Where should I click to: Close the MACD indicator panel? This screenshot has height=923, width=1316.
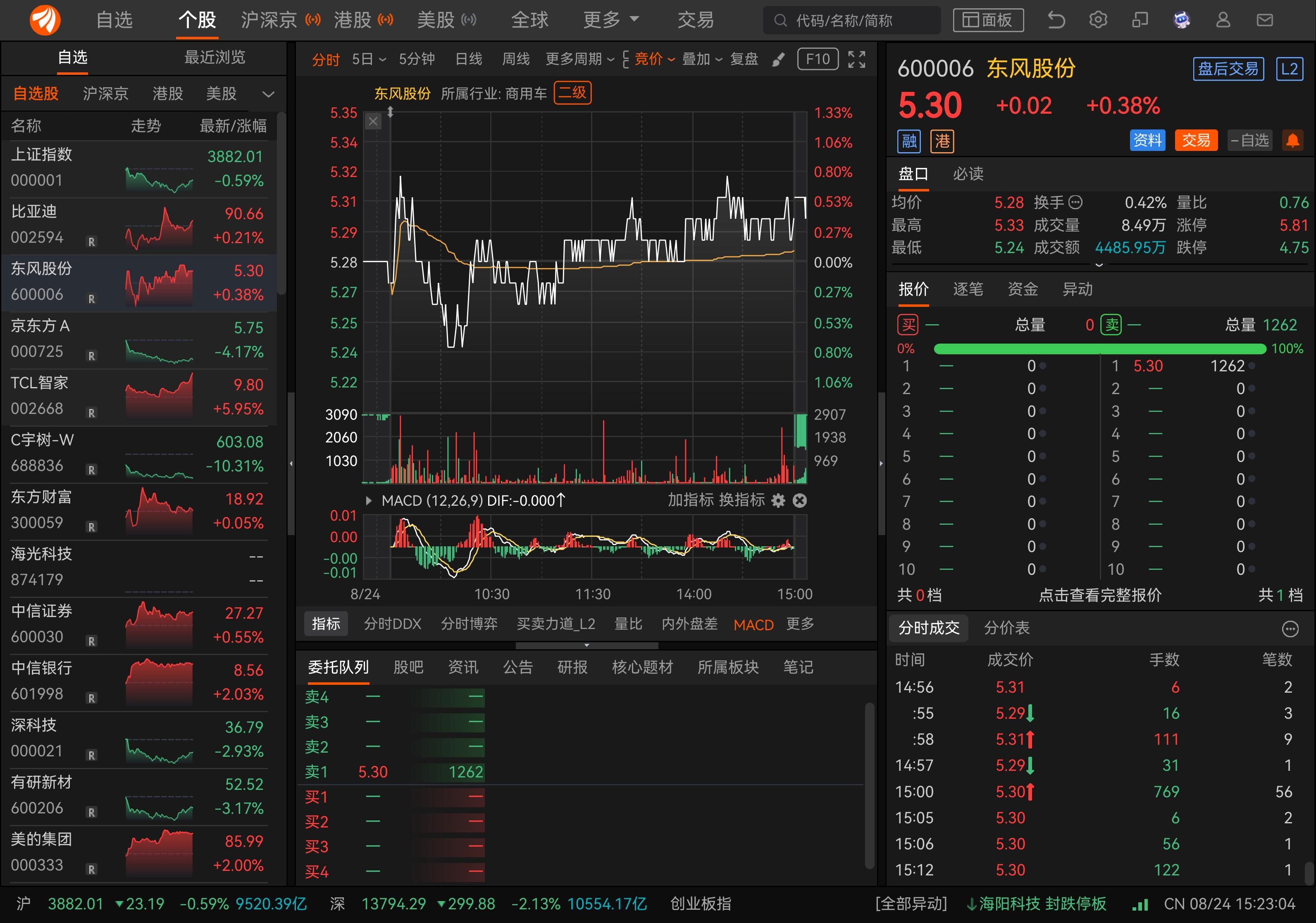800,500
